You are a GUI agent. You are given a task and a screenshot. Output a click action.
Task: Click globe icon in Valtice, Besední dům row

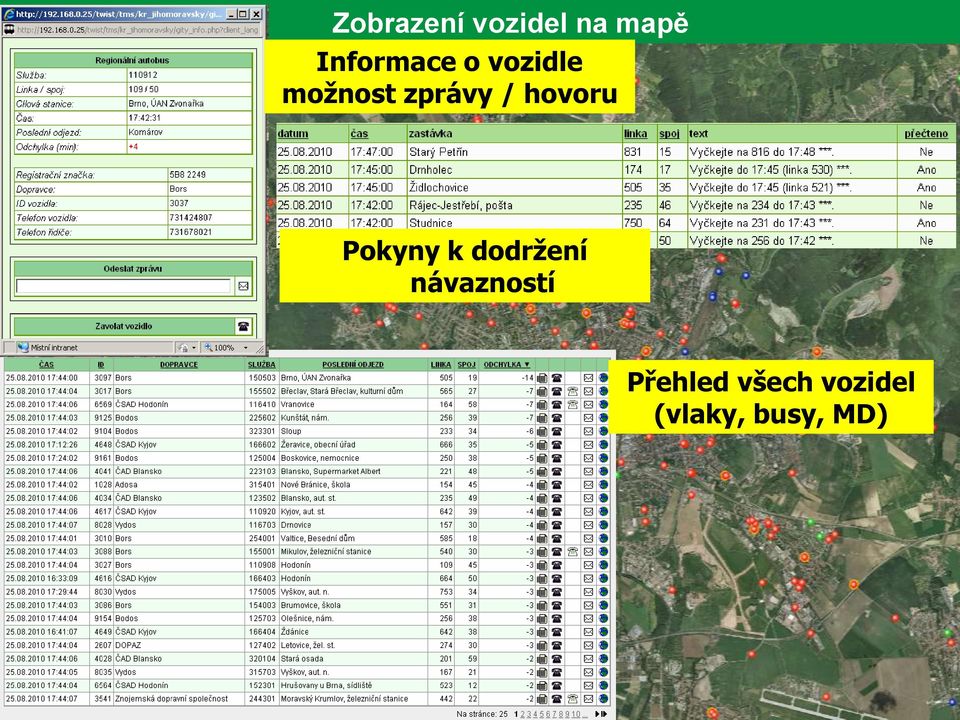point(603,538)
